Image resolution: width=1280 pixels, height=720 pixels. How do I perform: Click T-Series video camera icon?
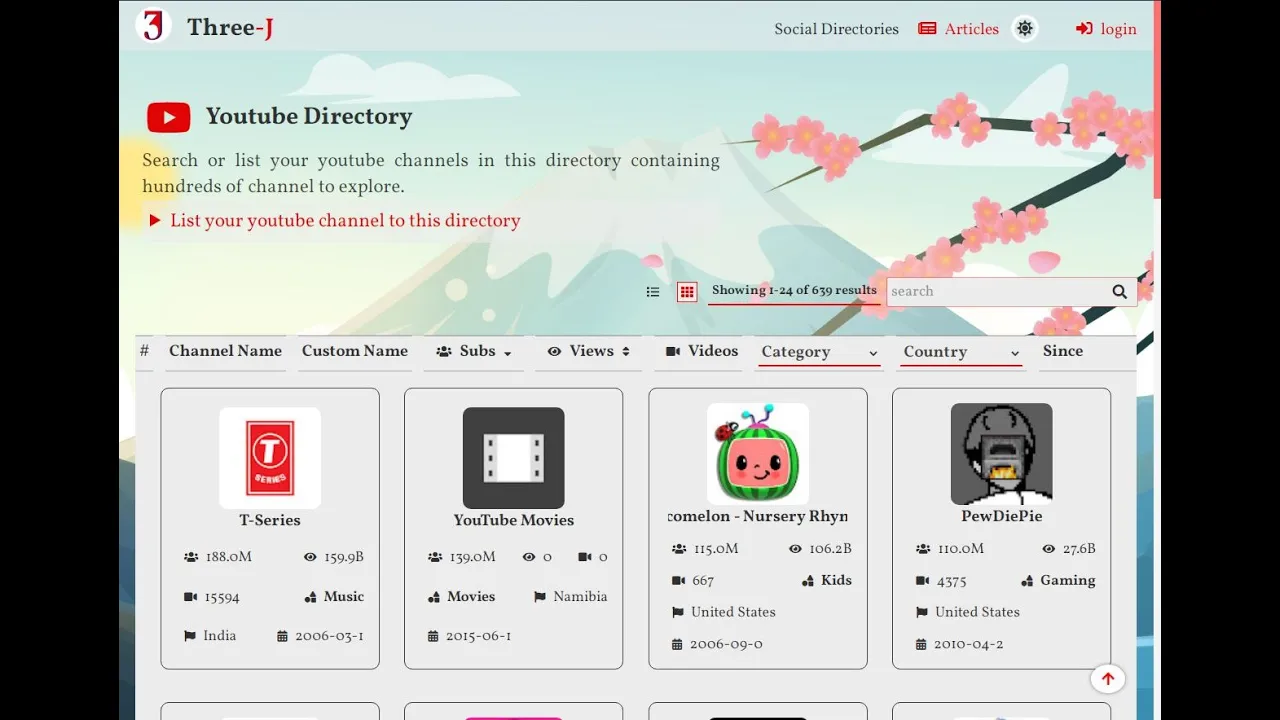tap(191, 597)
